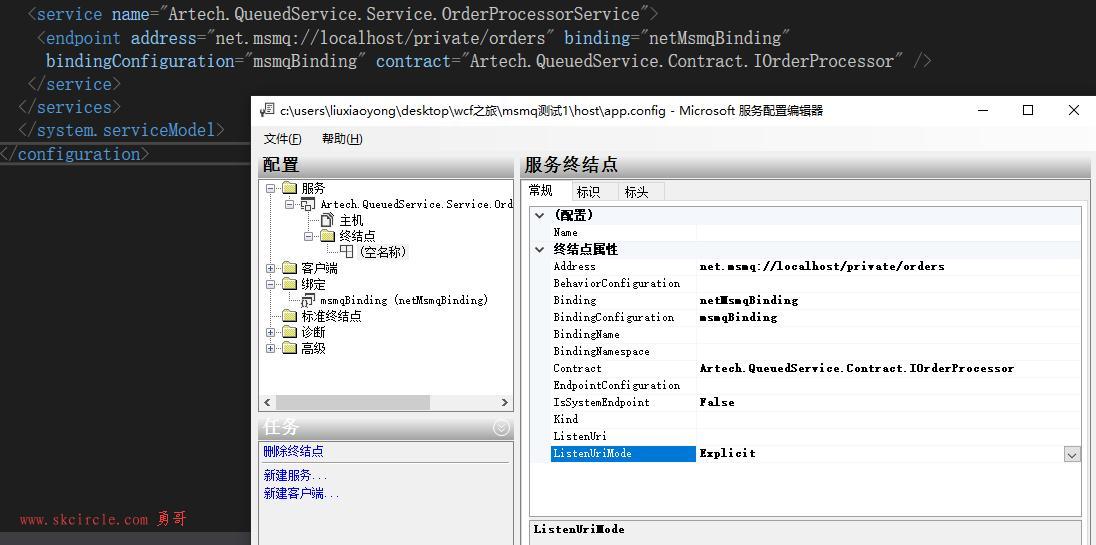Select 主机 in the configuration tree

click(x=352, y=220)
